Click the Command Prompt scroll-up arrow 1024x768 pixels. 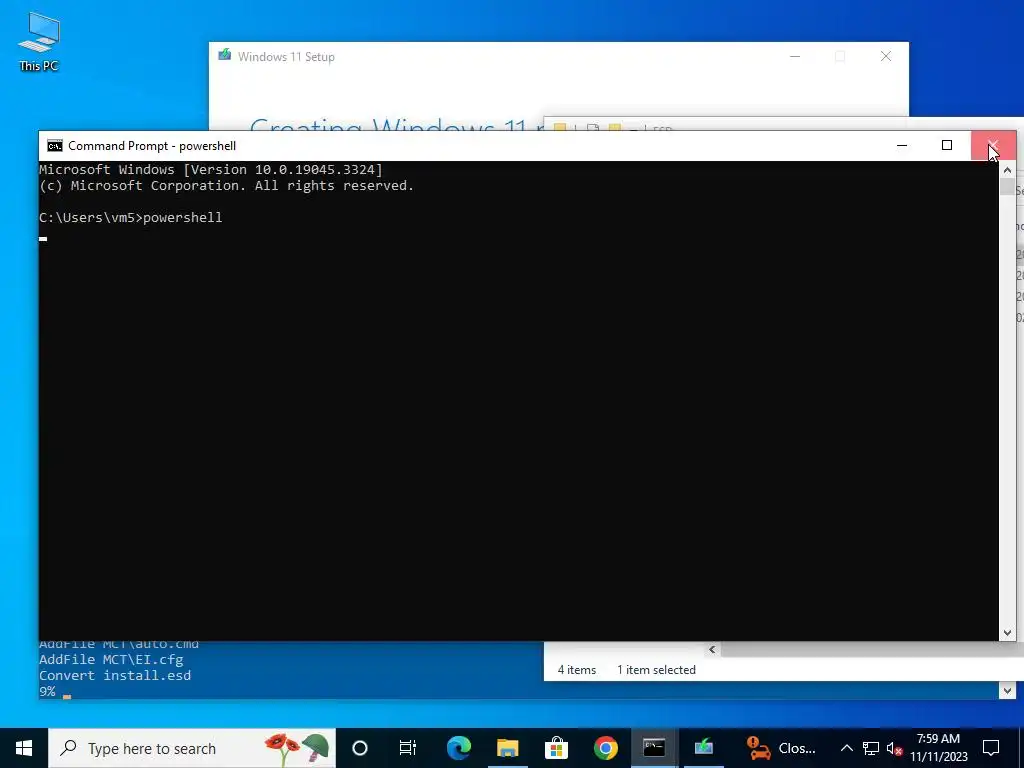1007,170
